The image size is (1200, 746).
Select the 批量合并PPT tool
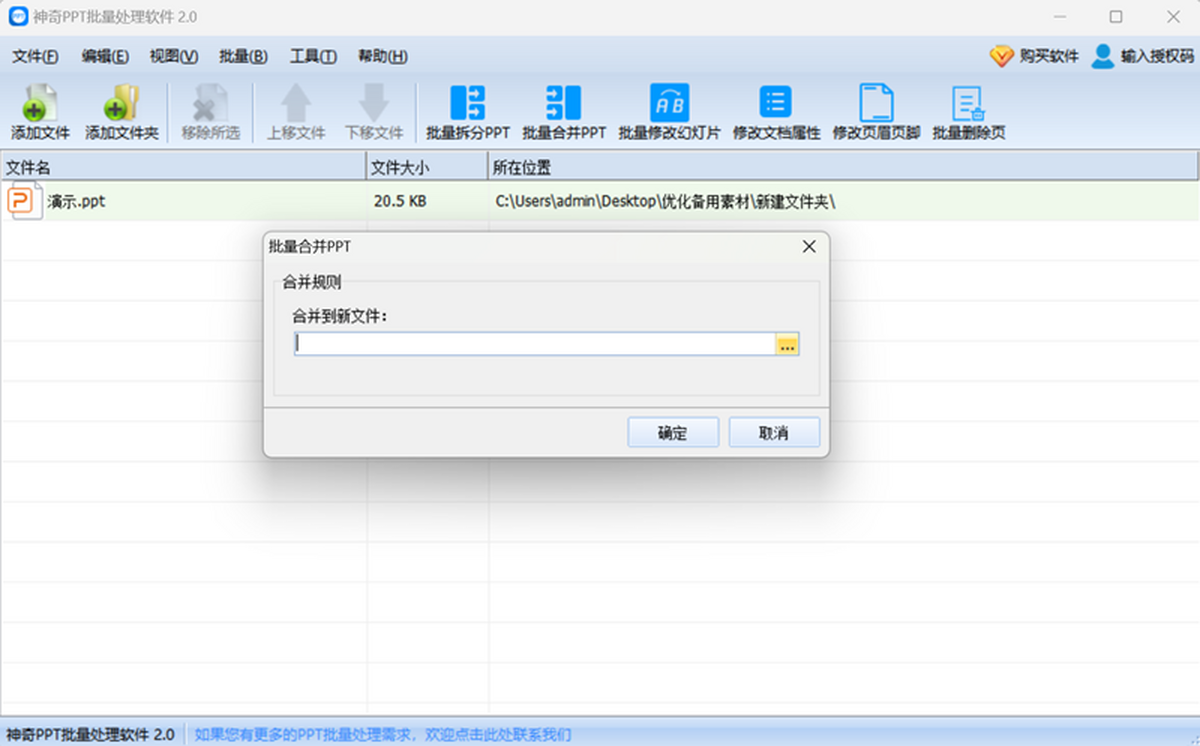coord(564,103)
